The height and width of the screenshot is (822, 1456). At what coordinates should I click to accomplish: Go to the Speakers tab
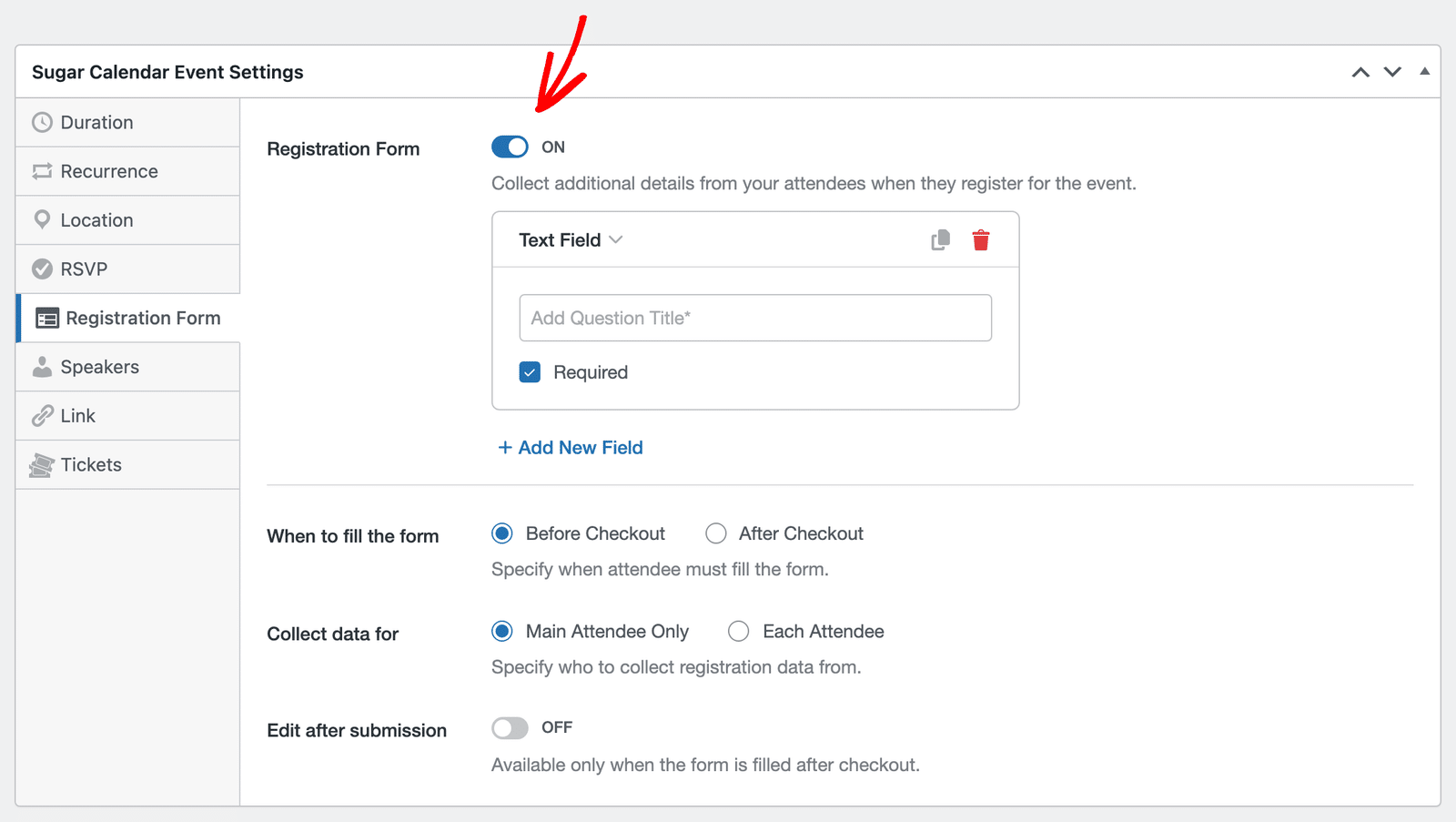pos(127,366)
